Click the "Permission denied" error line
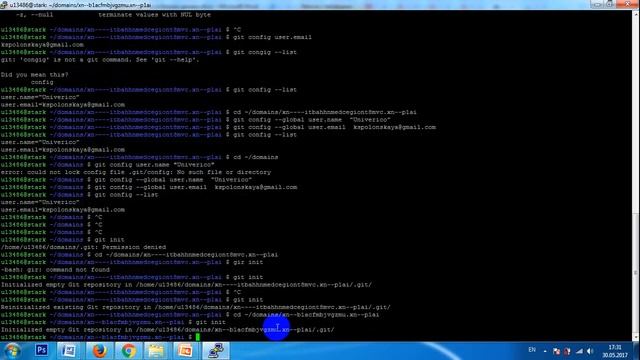640x360 pixels. coord(83,247)
